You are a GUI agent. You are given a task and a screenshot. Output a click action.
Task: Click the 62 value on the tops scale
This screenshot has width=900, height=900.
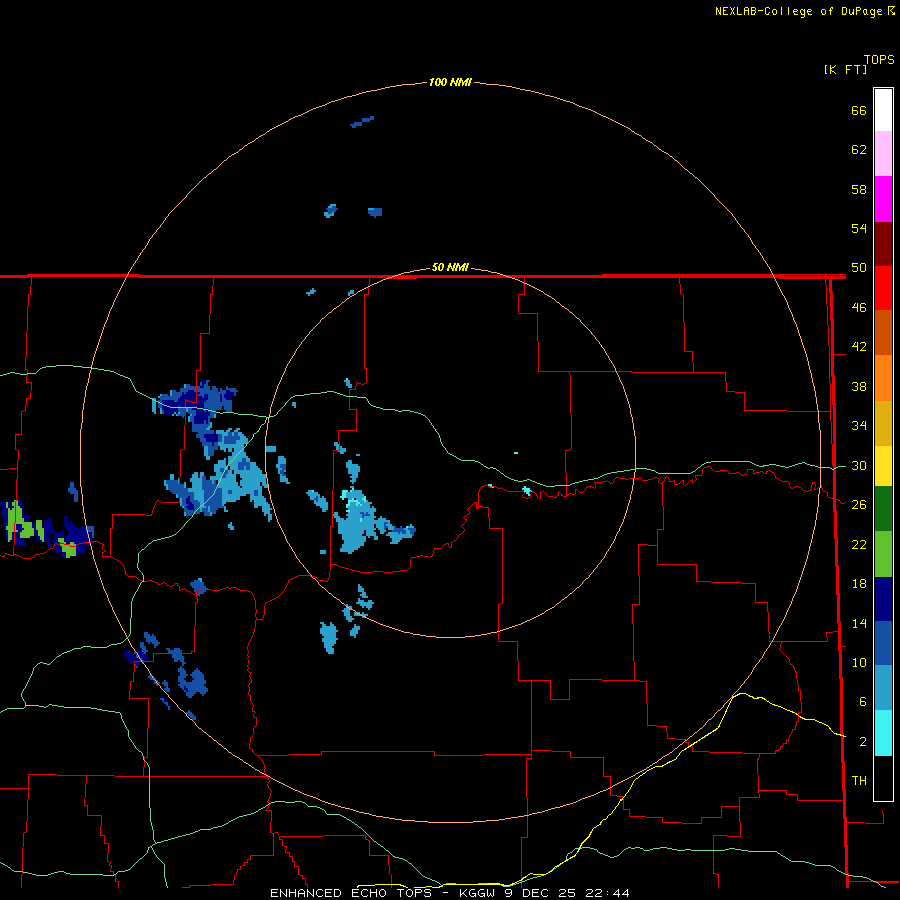click(x=859, y=150)
